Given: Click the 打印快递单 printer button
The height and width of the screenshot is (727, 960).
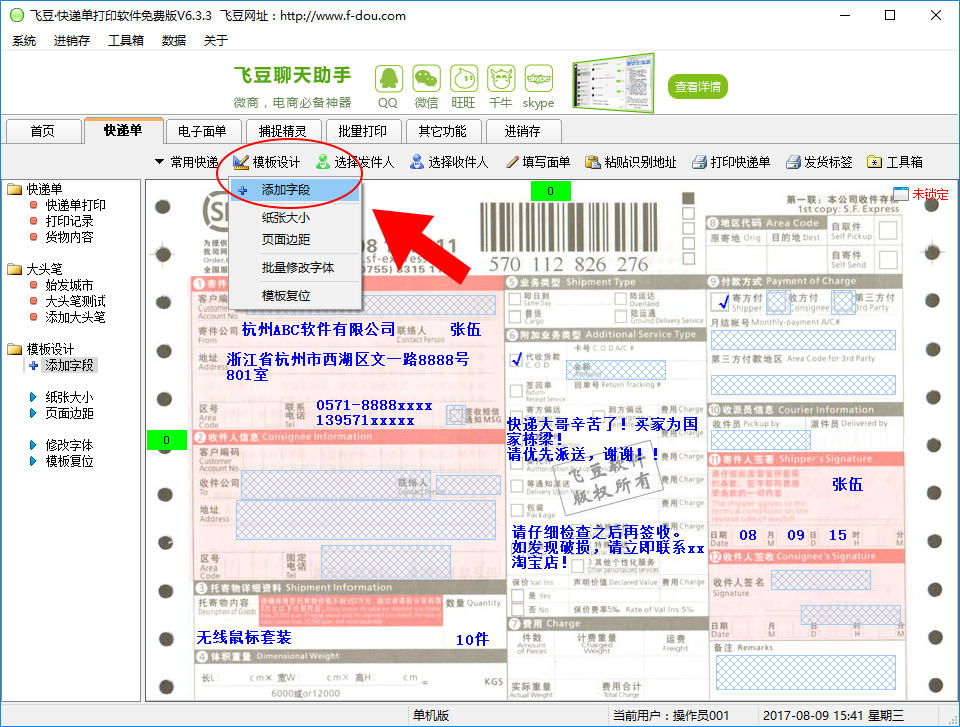Looking at the screenshot, I should pos(731,162).
